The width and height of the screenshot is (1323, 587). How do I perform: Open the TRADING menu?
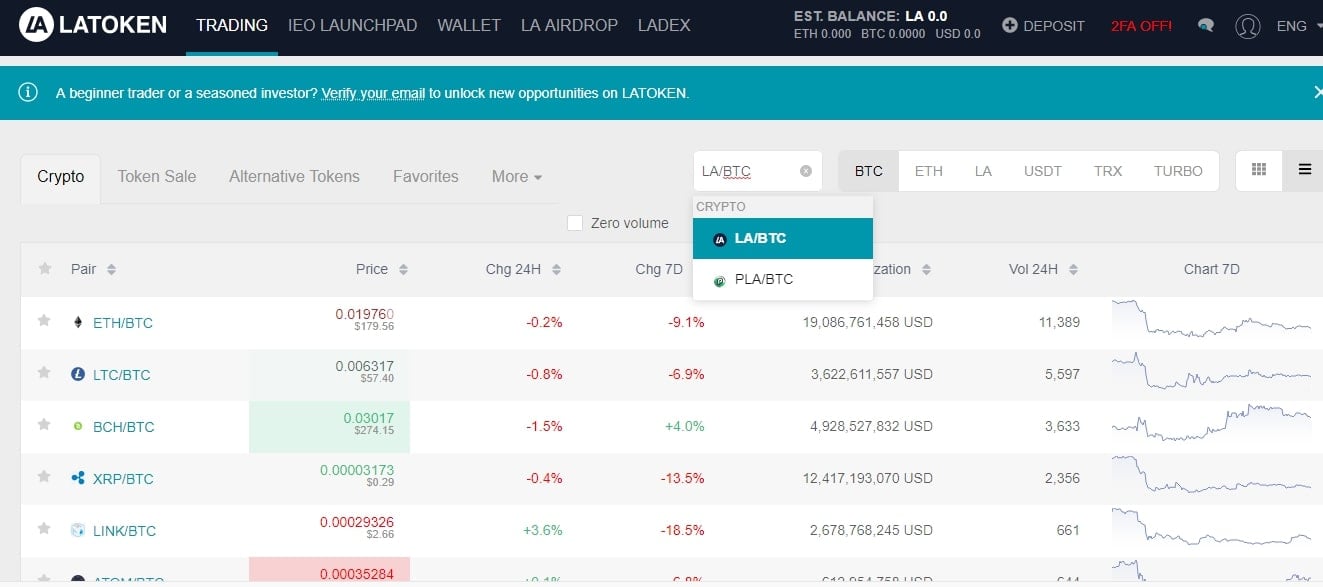[x=232, y=25]
